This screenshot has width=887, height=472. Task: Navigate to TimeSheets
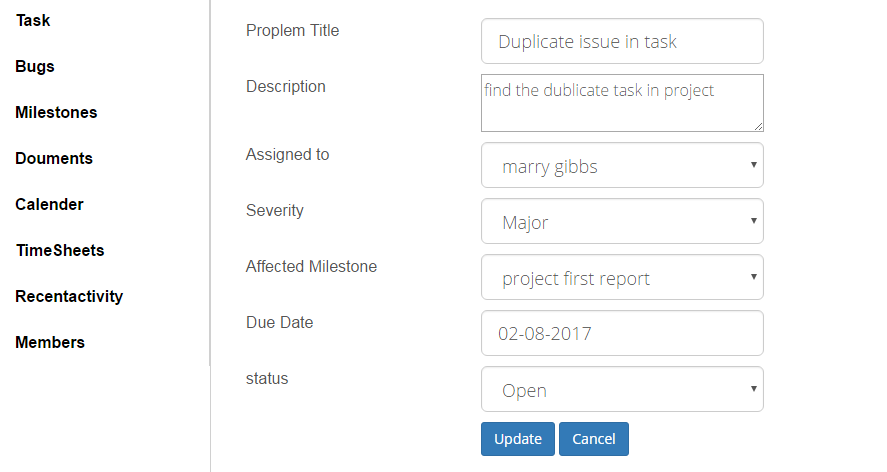click(x=60, y=250)
